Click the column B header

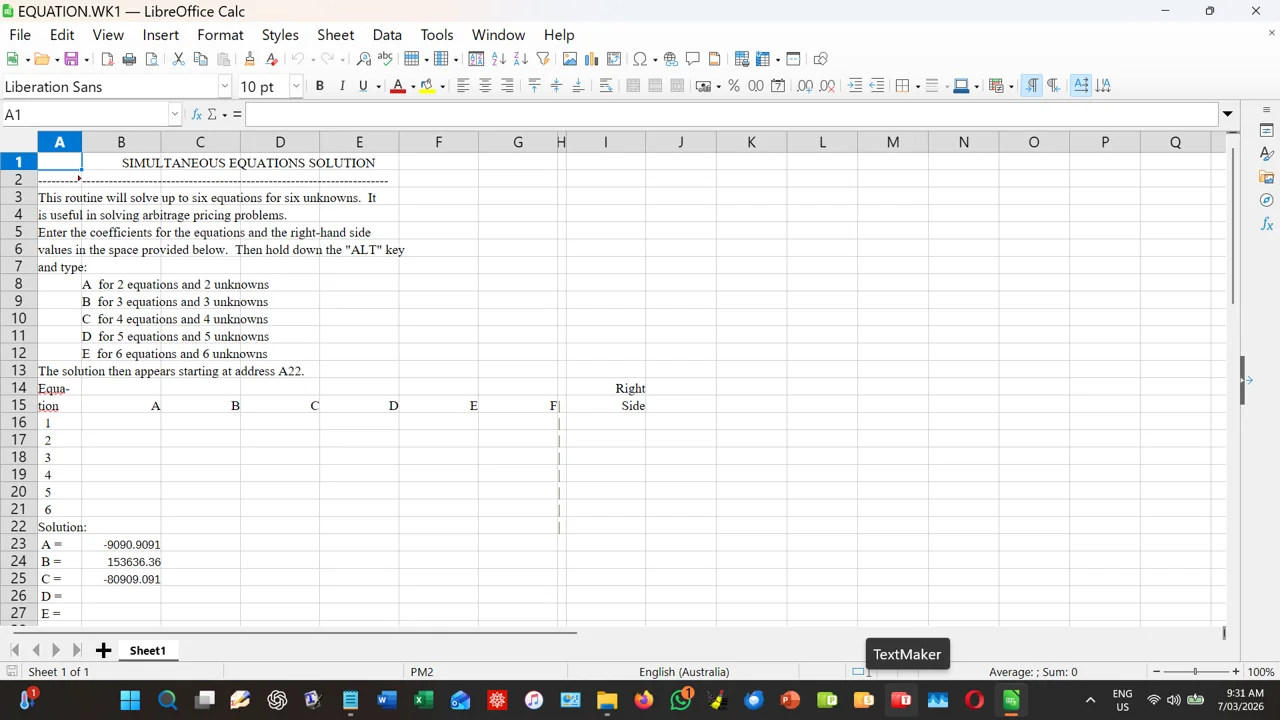121,142
